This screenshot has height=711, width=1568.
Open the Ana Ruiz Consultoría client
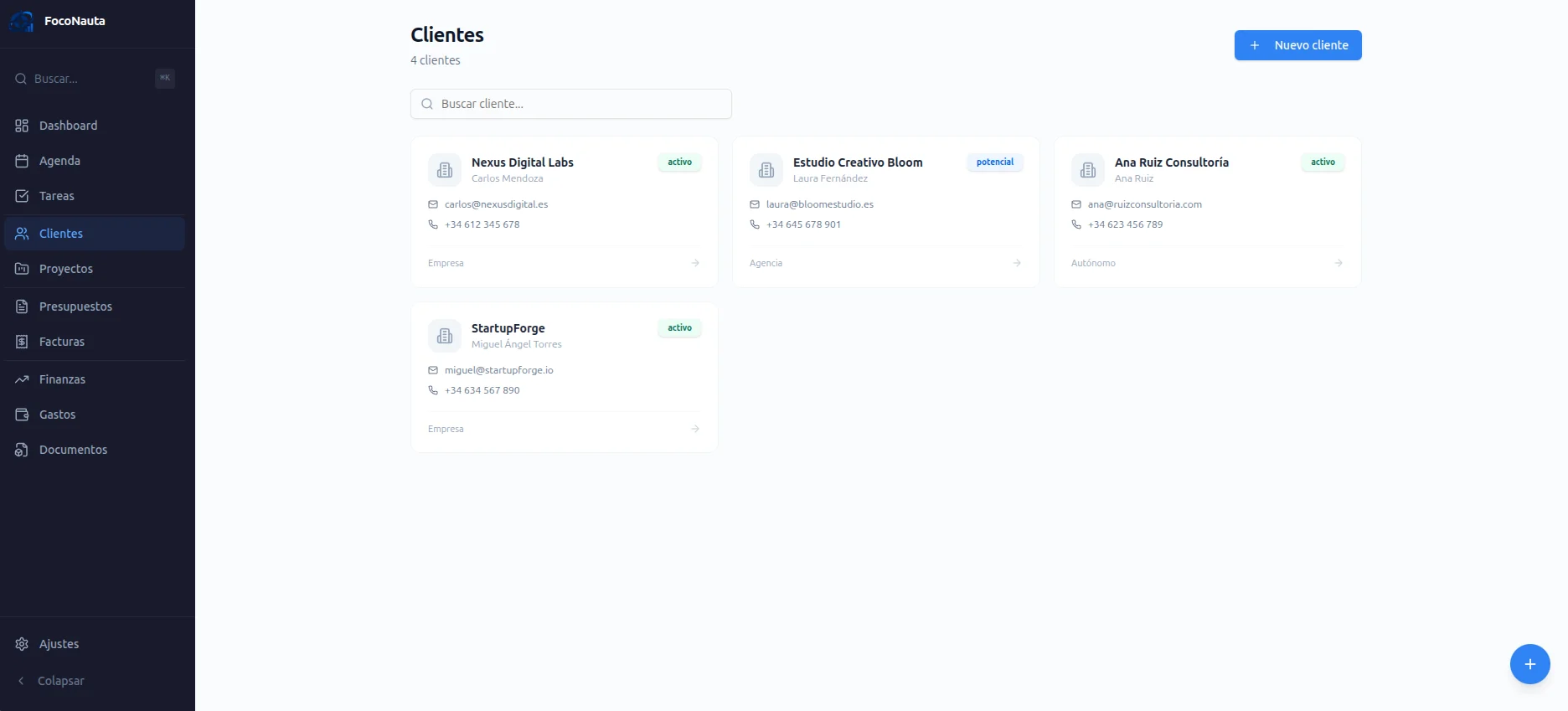point(1171,162)
